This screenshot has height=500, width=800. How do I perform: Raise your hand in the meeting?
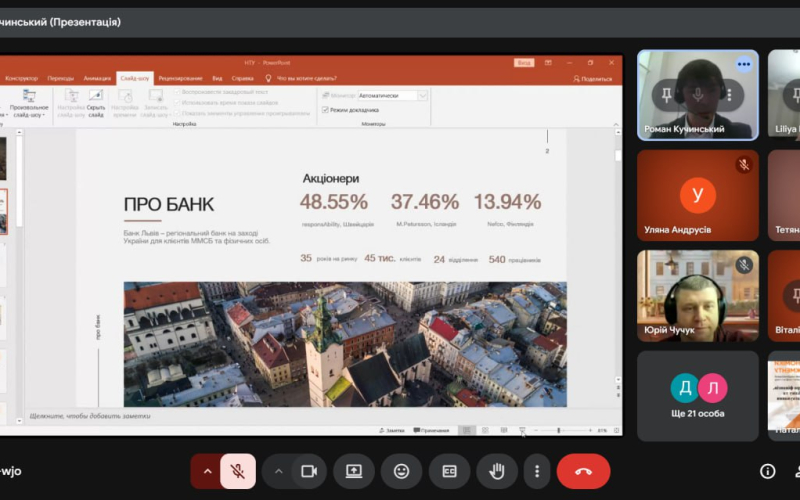point(496,471)
